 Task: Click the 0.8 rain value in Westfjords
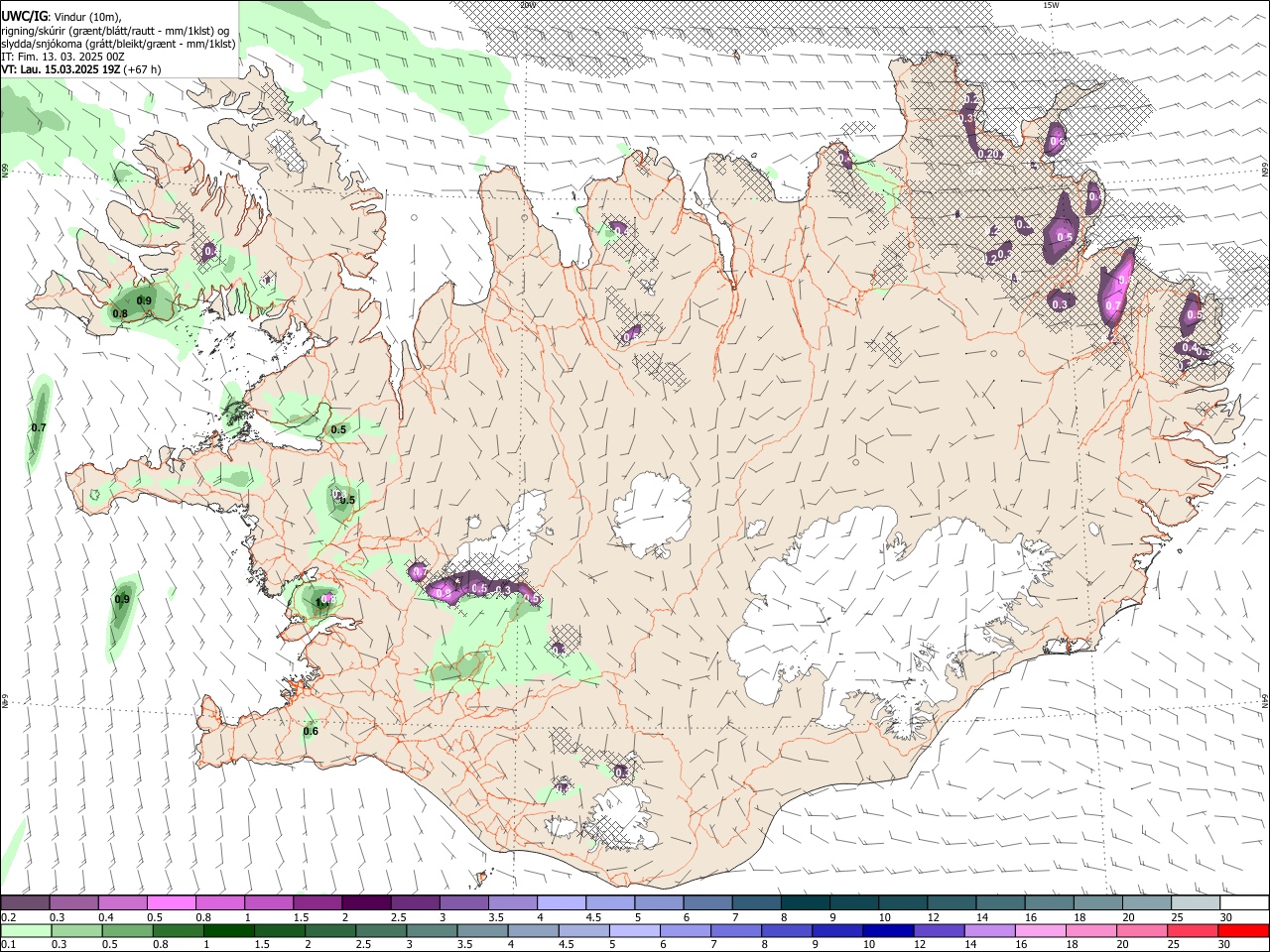tap(120, 313)
